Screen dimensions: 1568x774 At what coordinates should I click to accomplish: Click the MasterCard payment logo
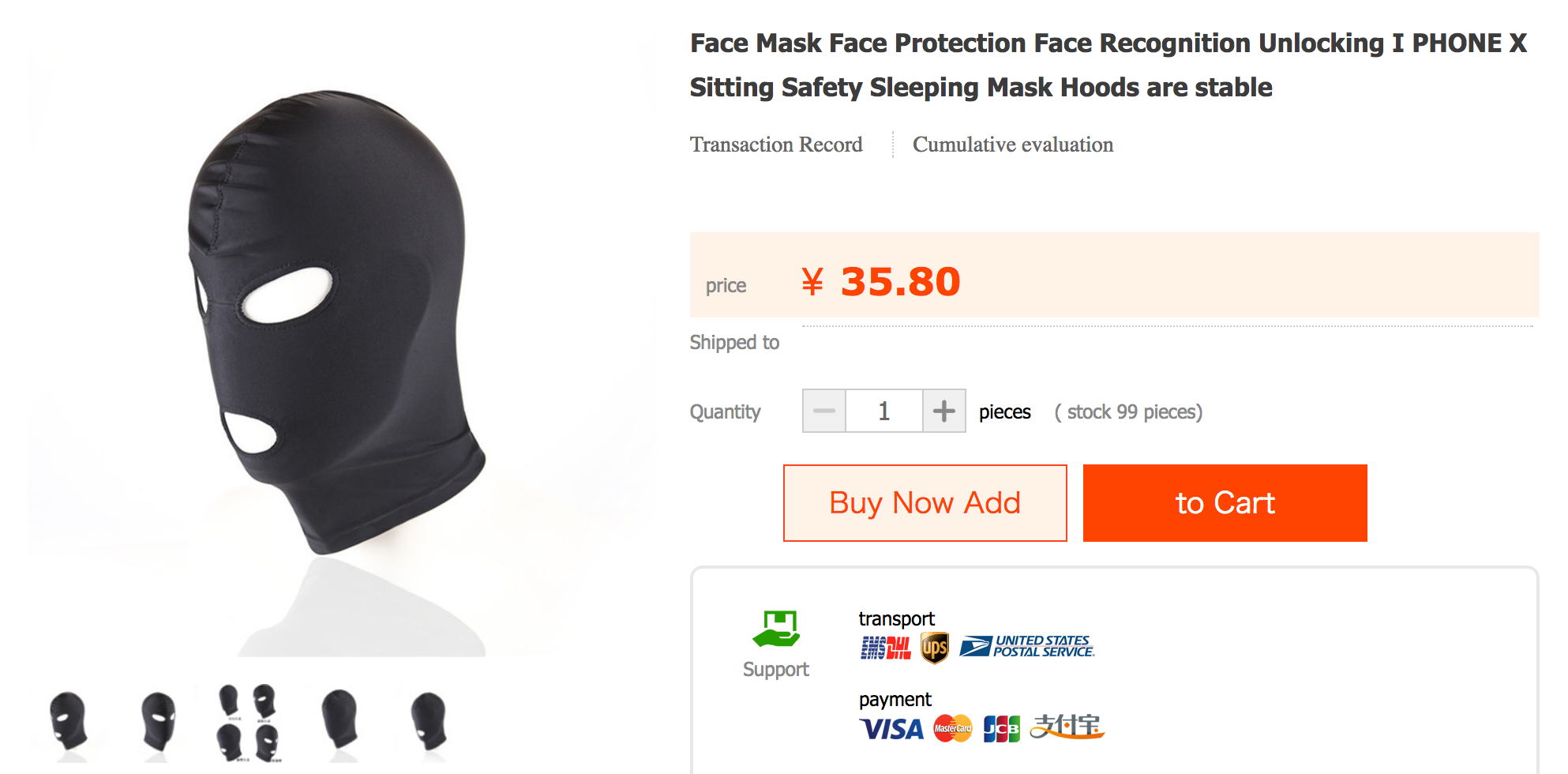pyautogui.click(x=953, y=728)
